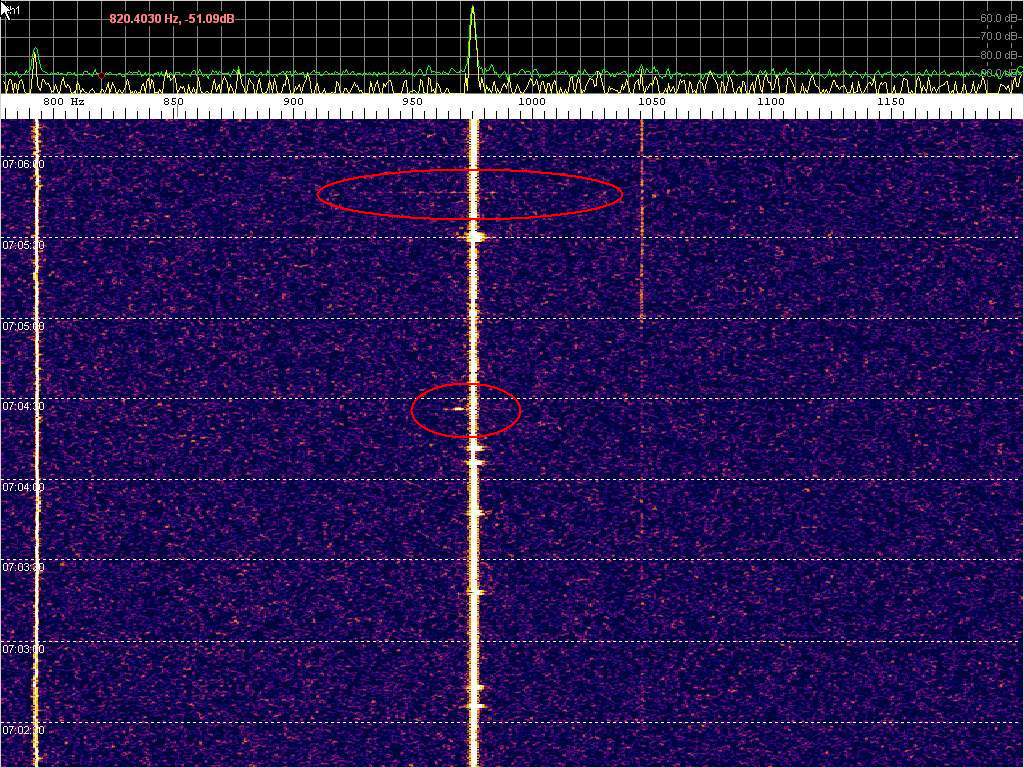The height and width of the screenshot is (768, 1024).
Task: Select the 1100 frequency axis label
Action: [x=770, y=102]
